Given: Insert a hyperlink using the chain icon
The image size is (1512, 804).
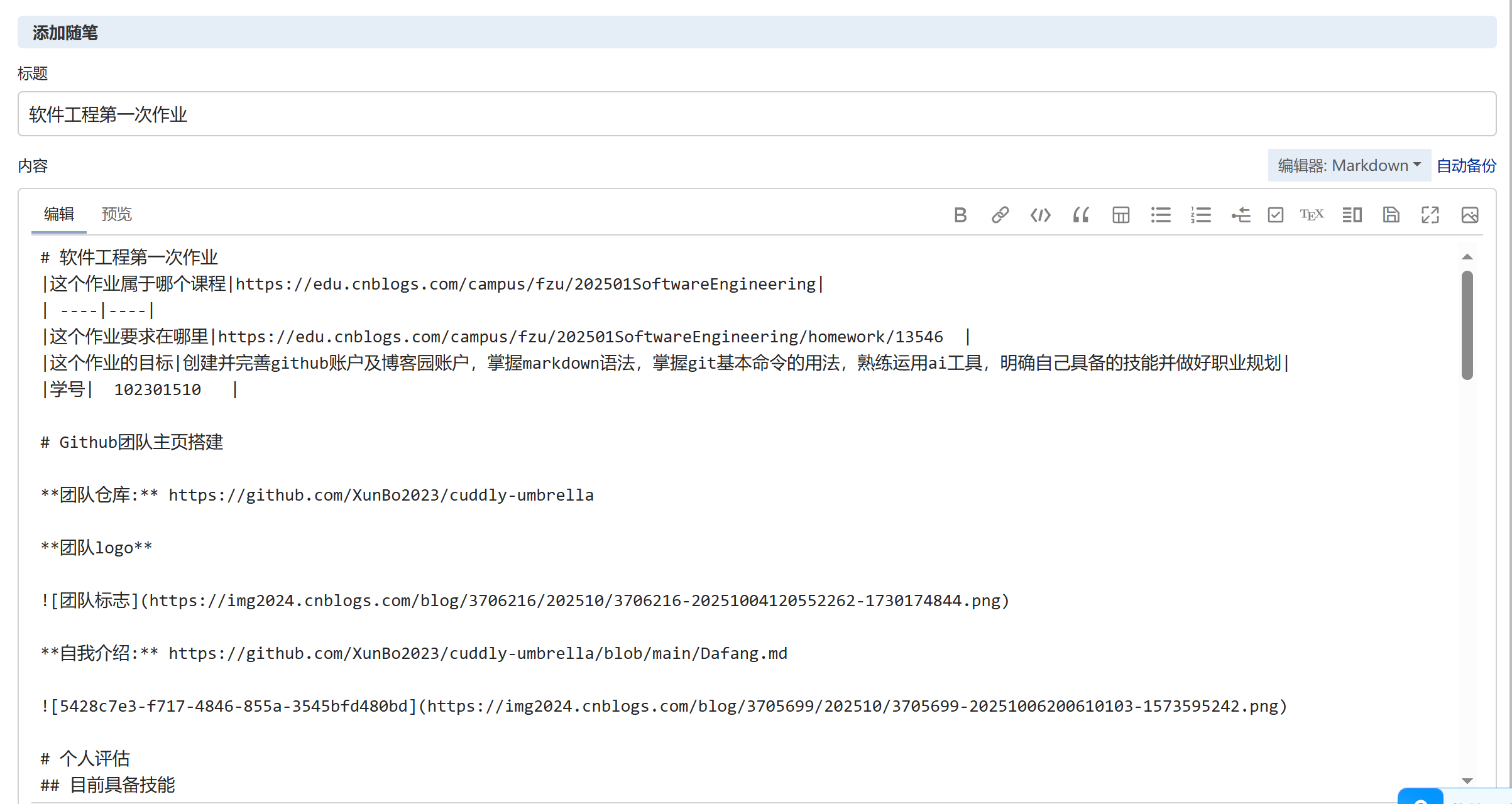Looking at the screenshot, I should pyautogui.click(x=1000, y=215).
